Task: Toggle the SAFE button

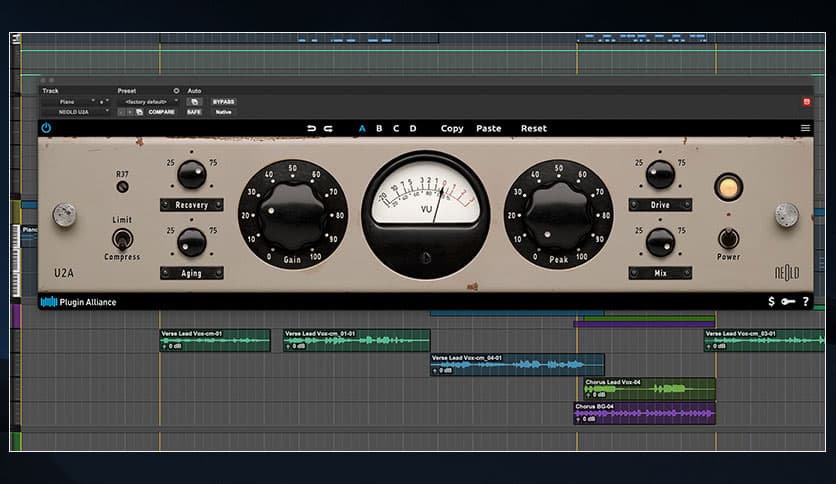Action: (x=194, y=112)
